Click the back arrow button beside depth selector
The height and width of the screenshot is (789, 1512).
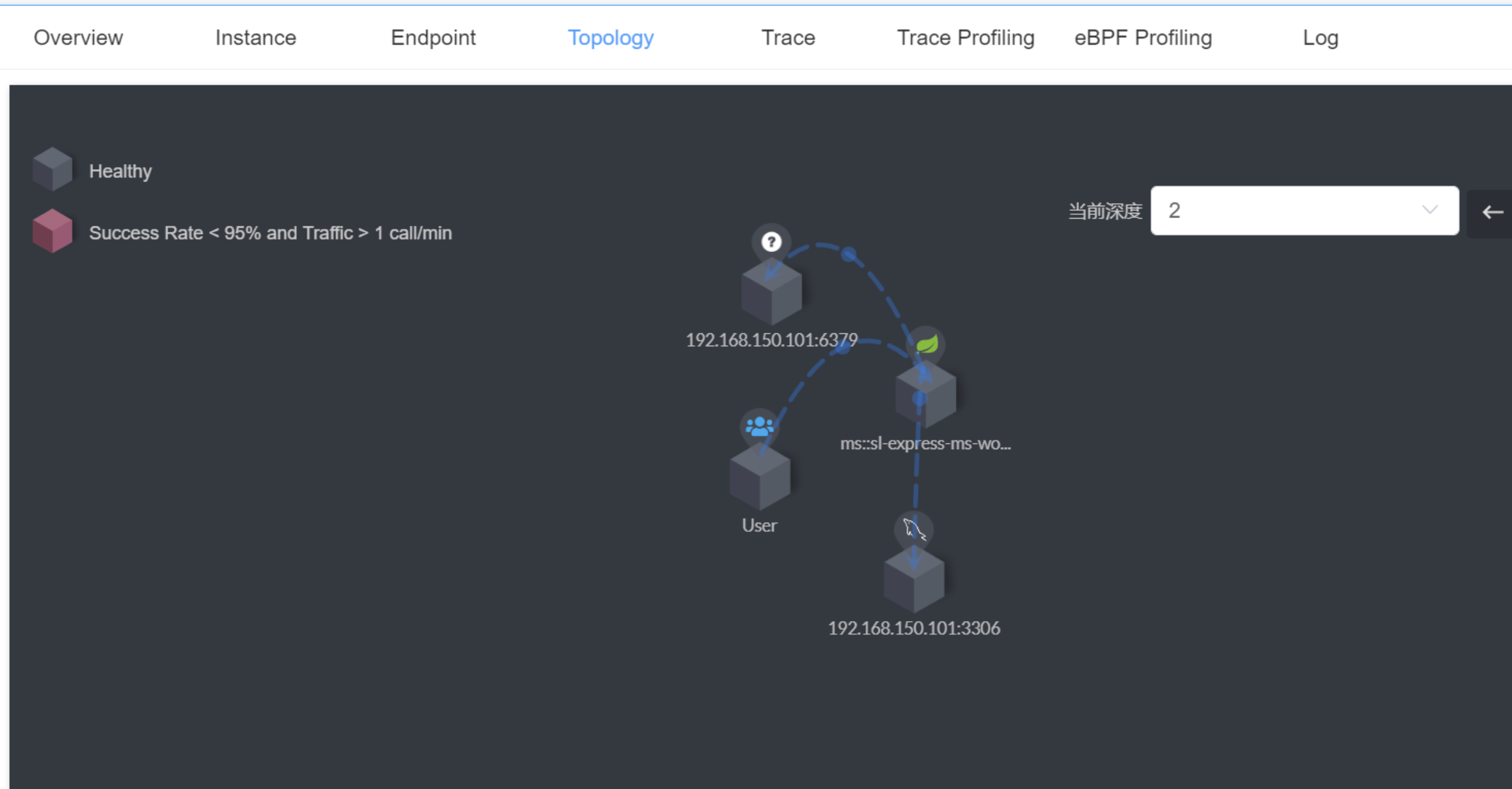(x=1492, y=212)
